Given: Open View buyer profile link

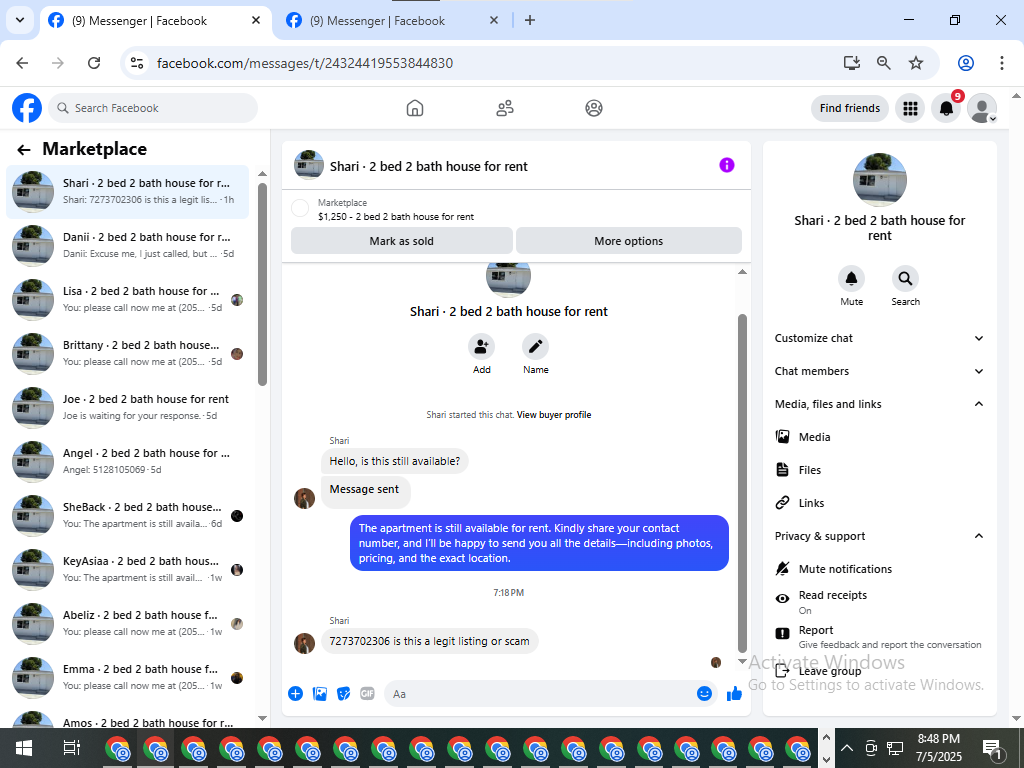Looking at the screenshot, I should click(554, 415).
